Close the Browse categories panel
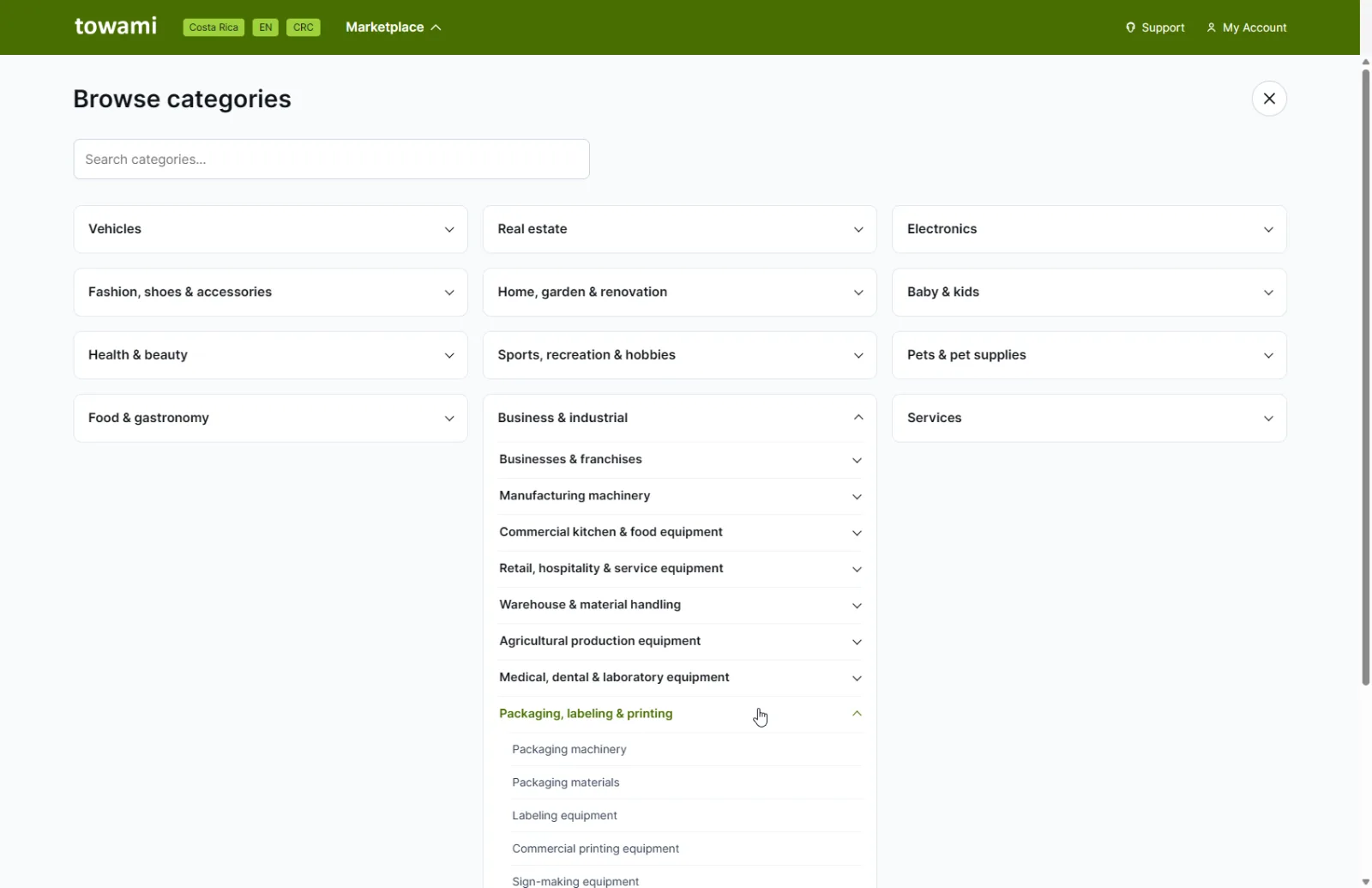 pos(1269,99)
